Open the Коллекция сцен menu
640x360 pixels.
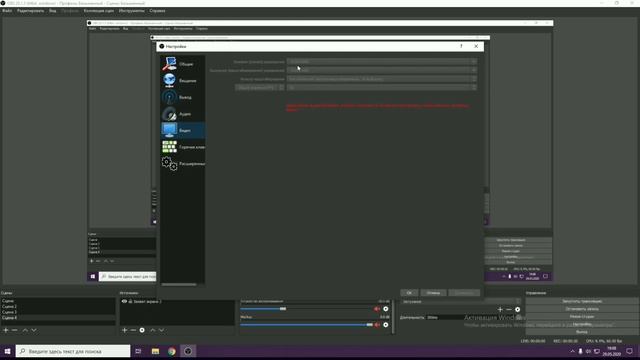coord(99,11)
